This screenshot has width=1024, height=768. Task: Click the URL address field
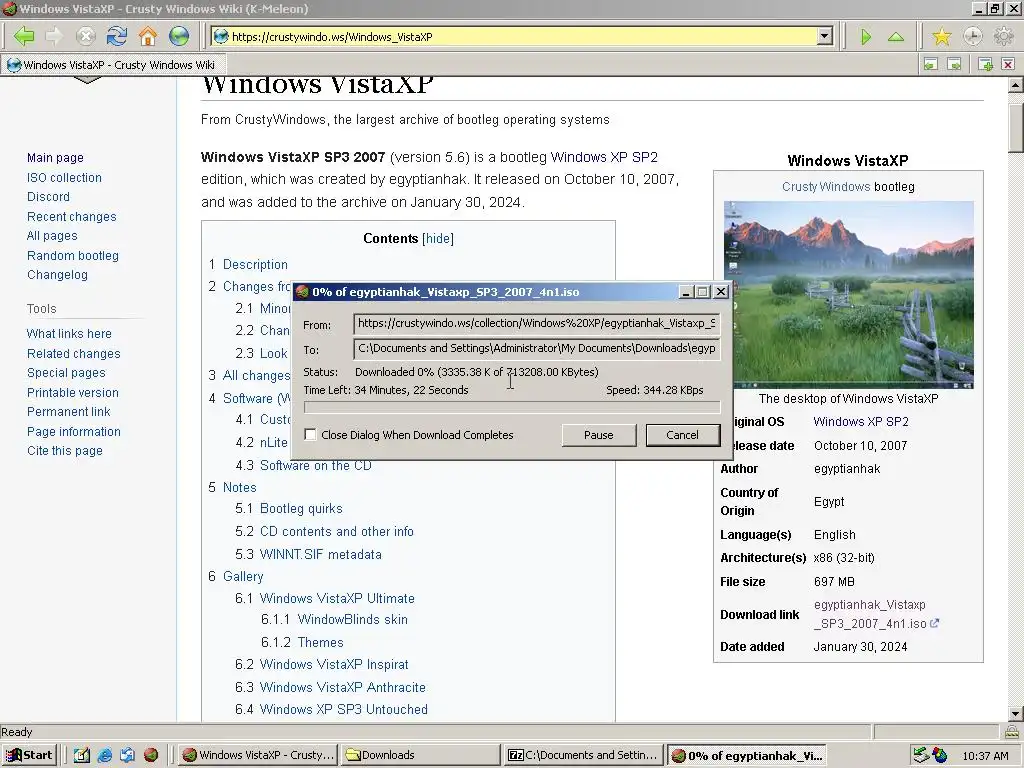coord(521,37)
